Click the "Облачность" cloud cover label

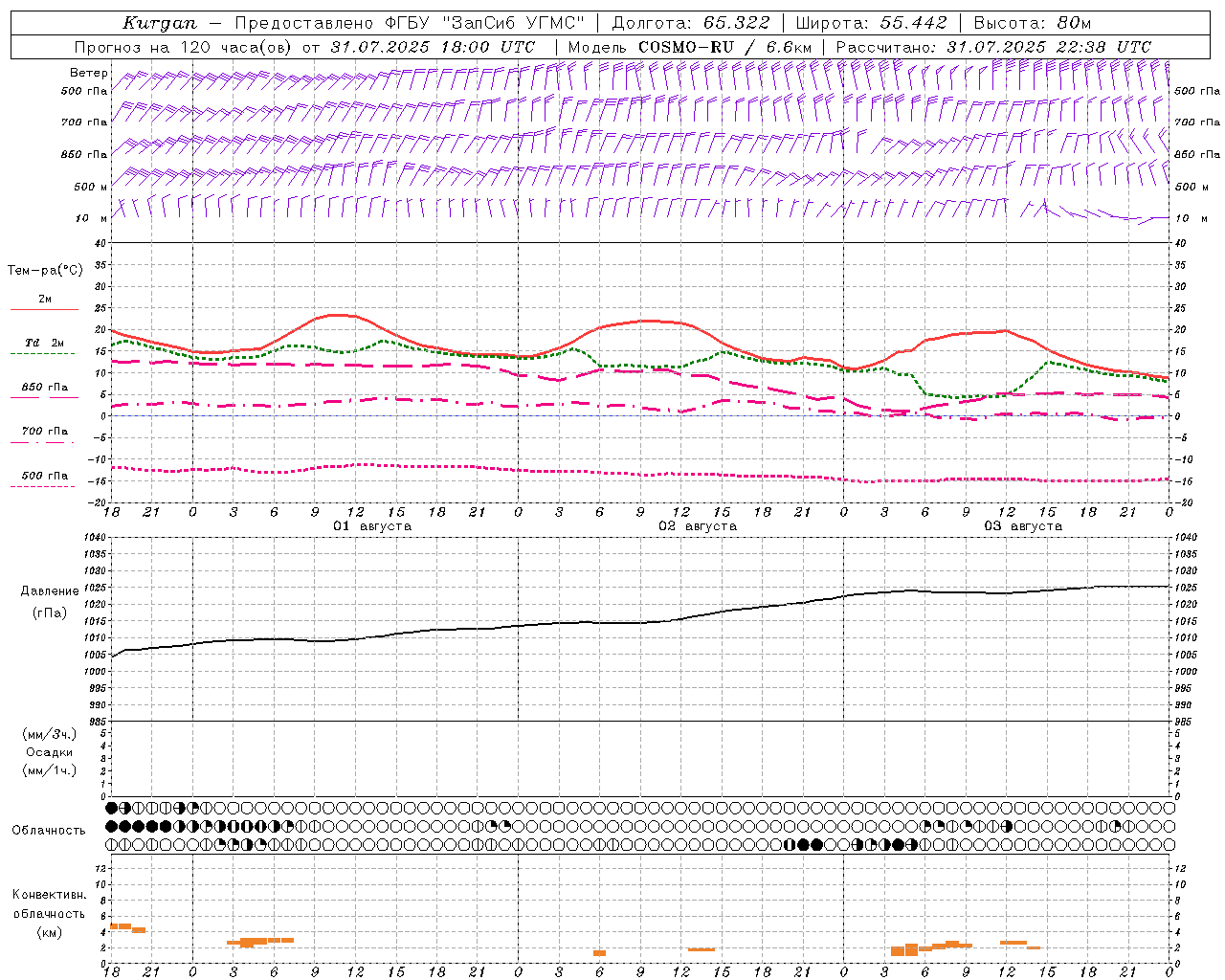pyautogui.click(x=49, y=830)
